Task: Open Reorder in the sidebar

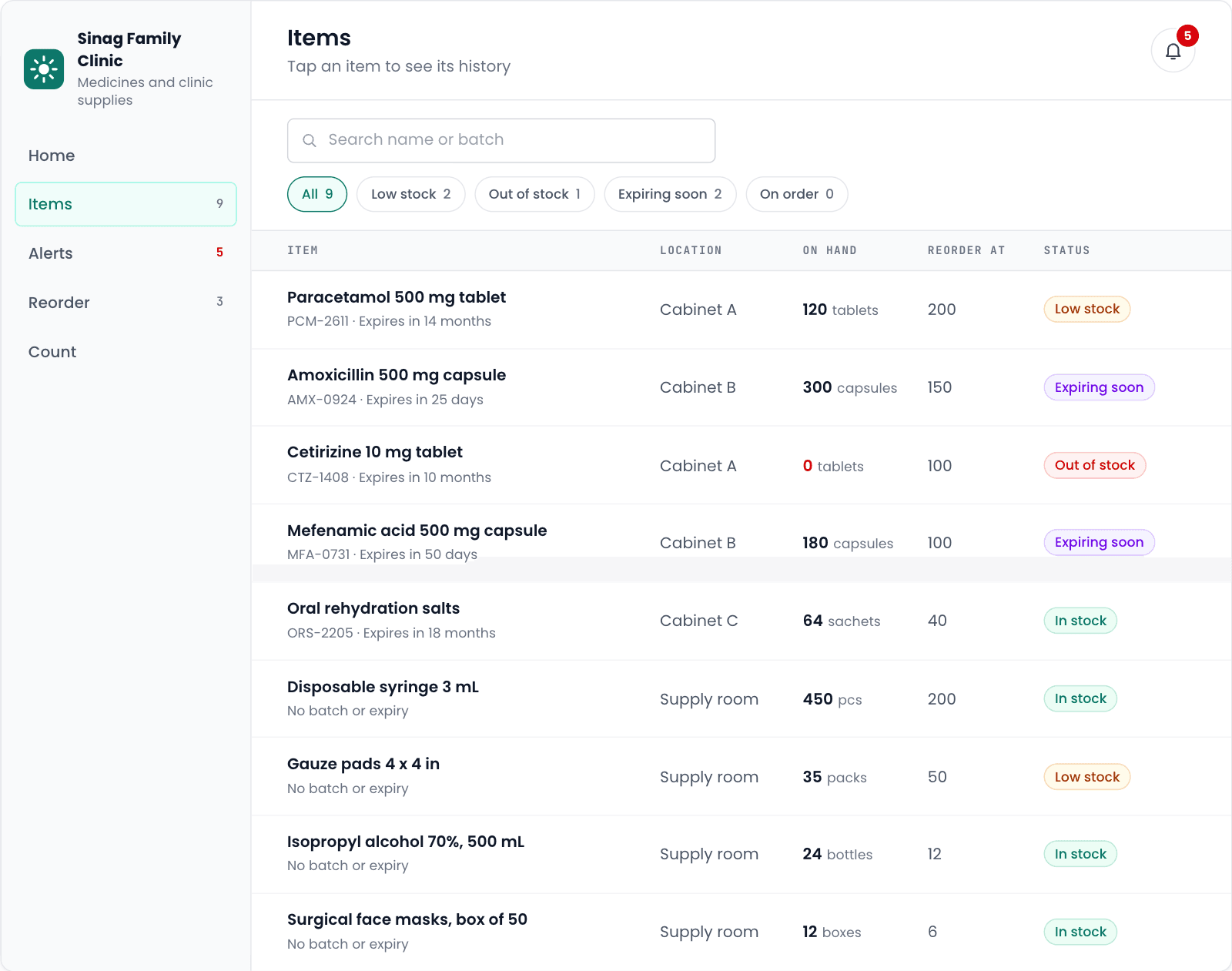Action: pos(126,303)
